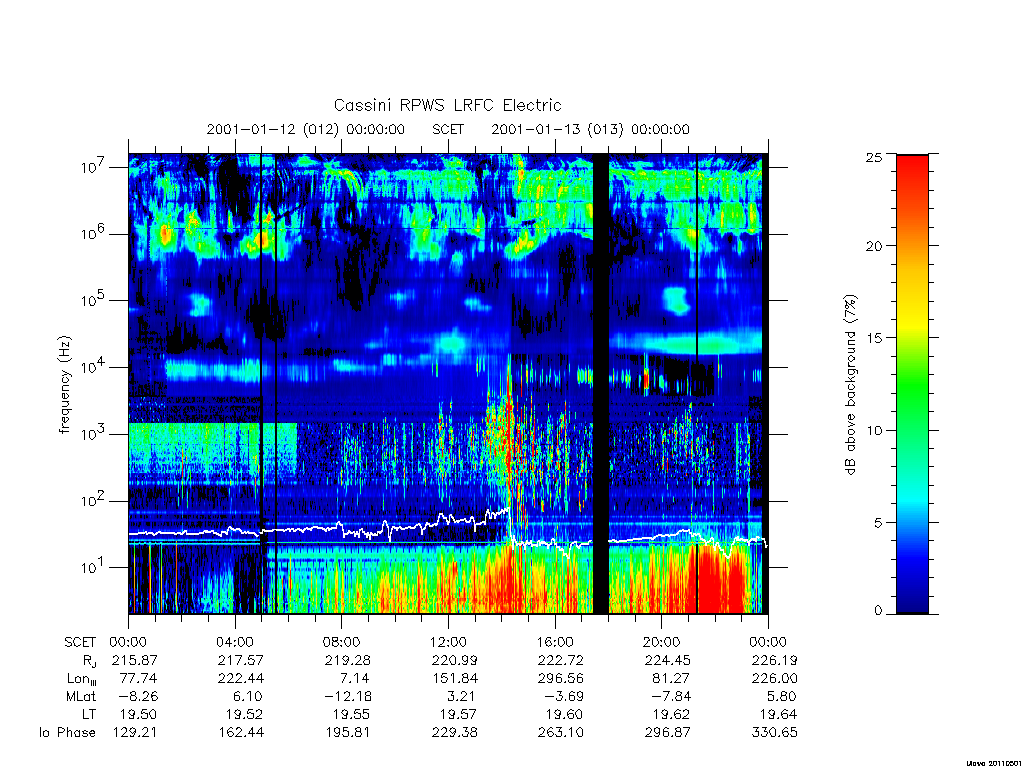Screen dimensions: 1024x768
Task: Click the Io Phase value "229.38"
Action: tap(455, 733)
